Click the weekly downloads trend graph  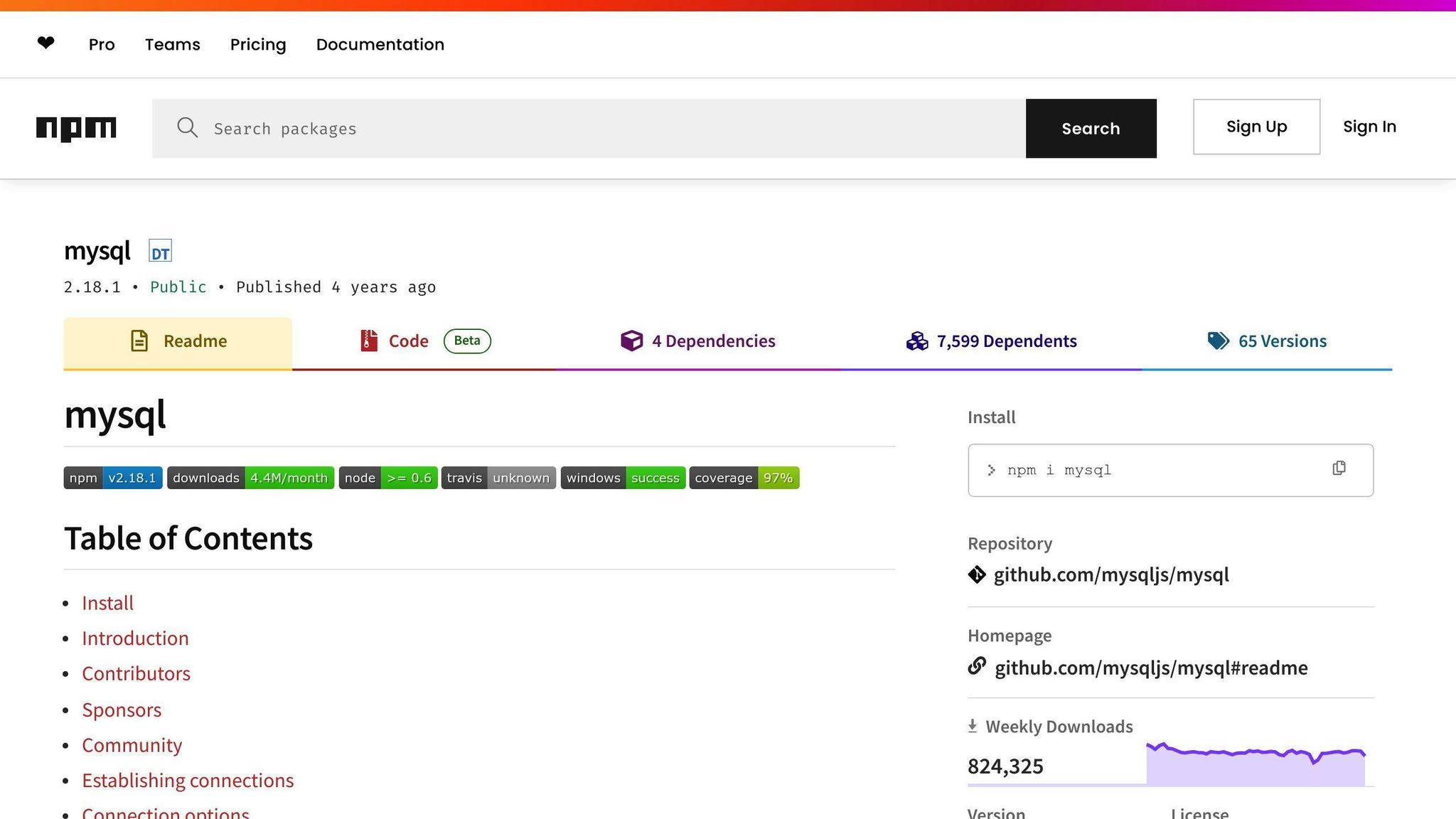coord(1256,761)
